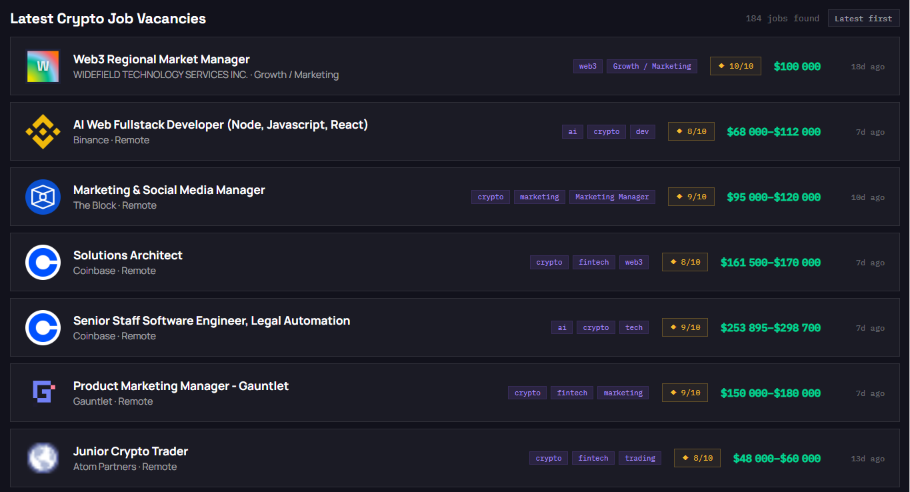Viewport: 910px width, 492px height.
Task: Click the $161 500–$170 000 salary
Action: click(771, 262)
